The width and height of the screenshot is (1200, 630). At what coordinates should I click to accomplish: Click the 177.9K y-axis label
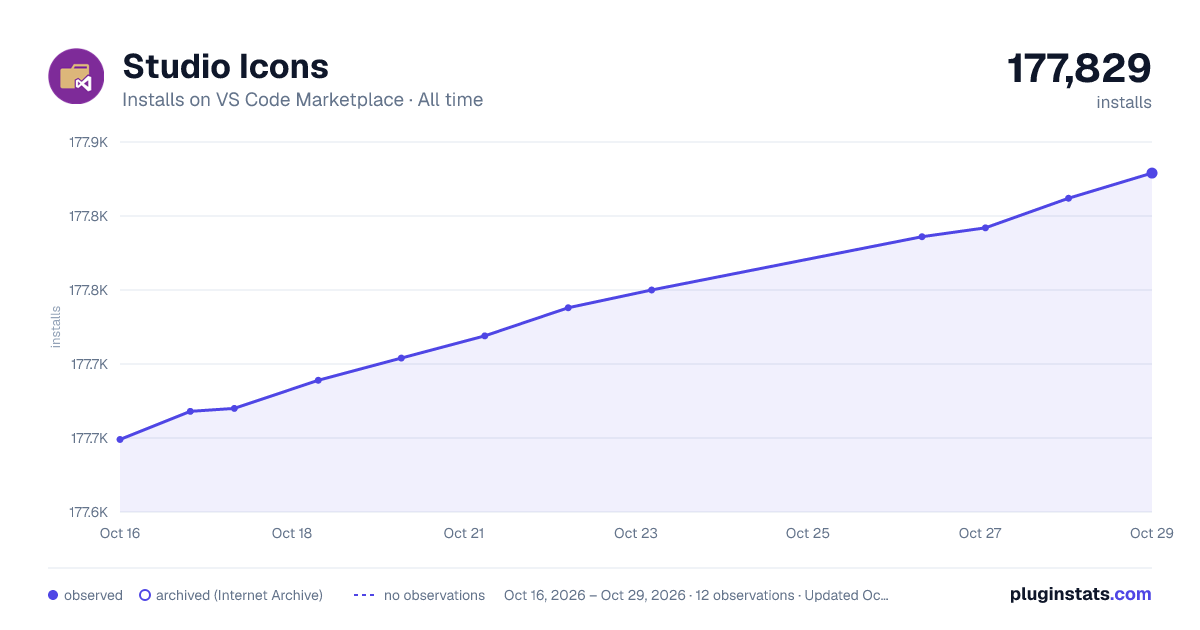coord(88,142)
